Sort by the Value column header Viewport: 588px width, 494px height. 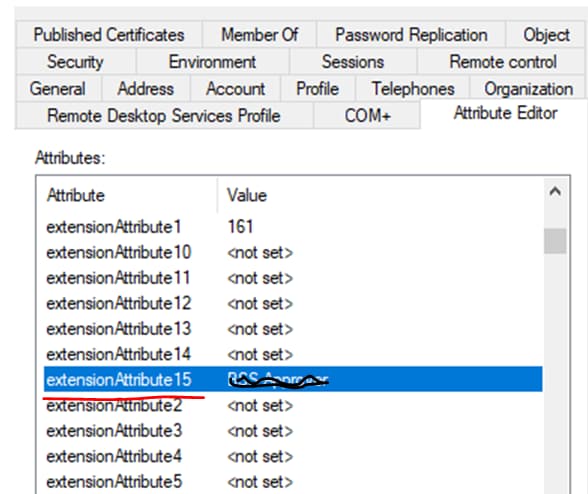click(x=380, y=195)
